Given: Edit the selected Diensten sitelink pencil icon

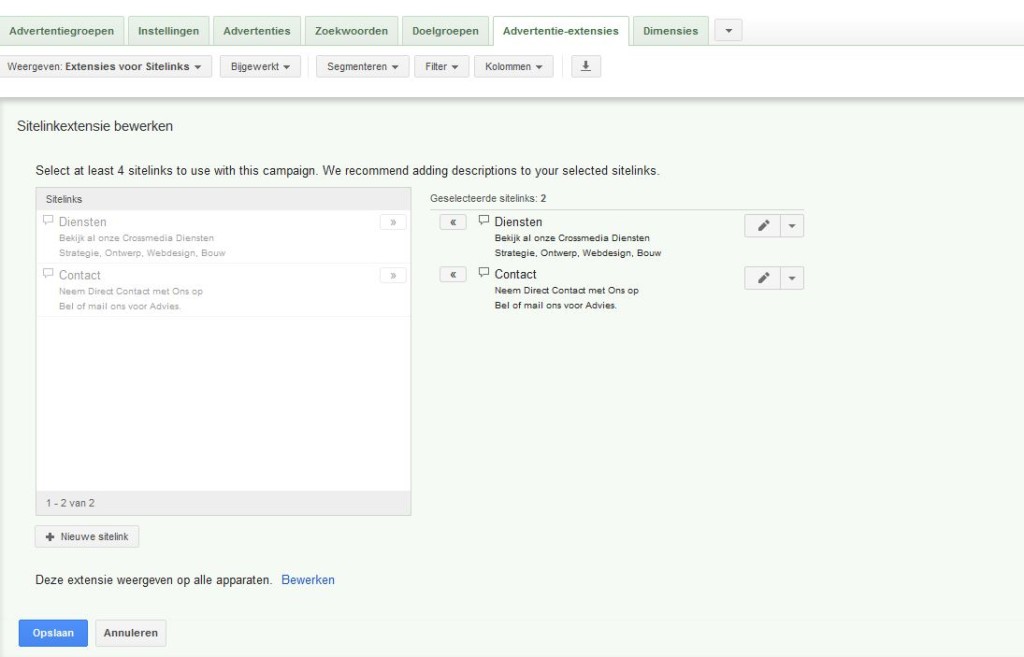Looking at the screenshot, I should tap(763, 226).
